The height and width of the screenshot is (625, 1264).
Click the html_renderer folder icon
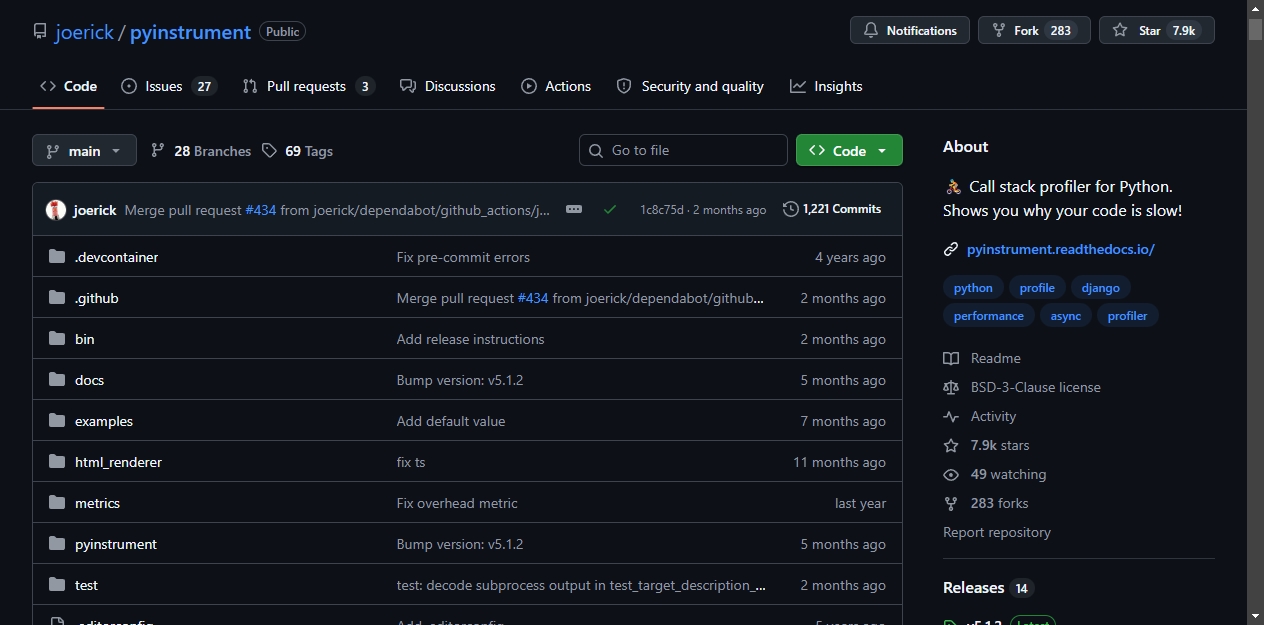click(57, 462)
